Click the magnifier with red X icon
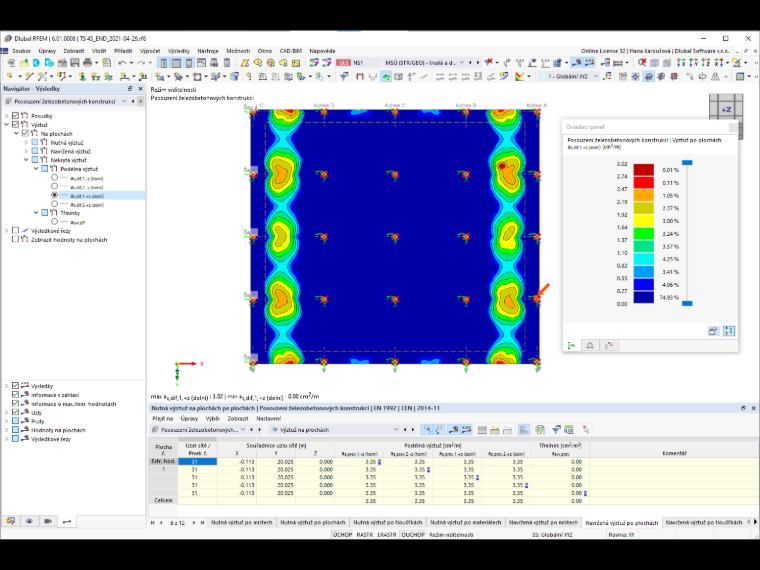Image resolution: width=760 pixels, height=570 pixels. coord(642,63)
